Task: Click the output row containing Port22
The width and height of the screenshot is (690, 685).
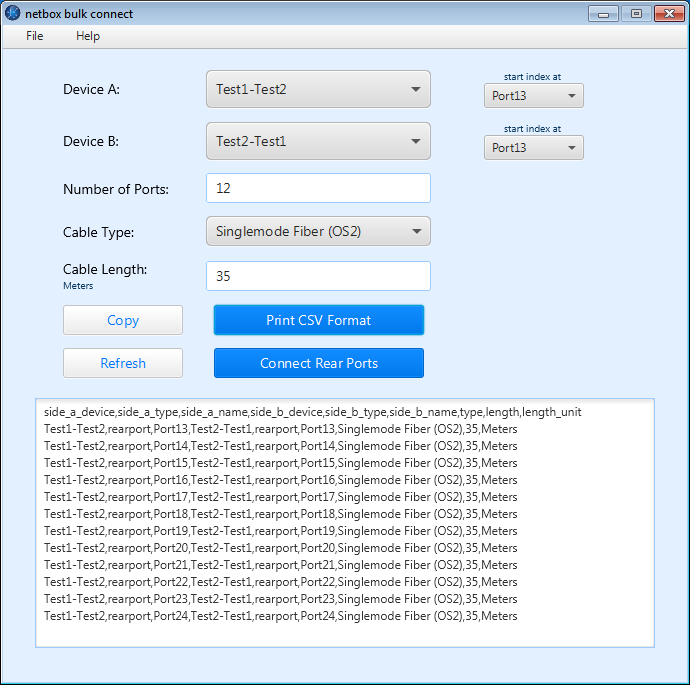Action: click(x=280, y=582)
